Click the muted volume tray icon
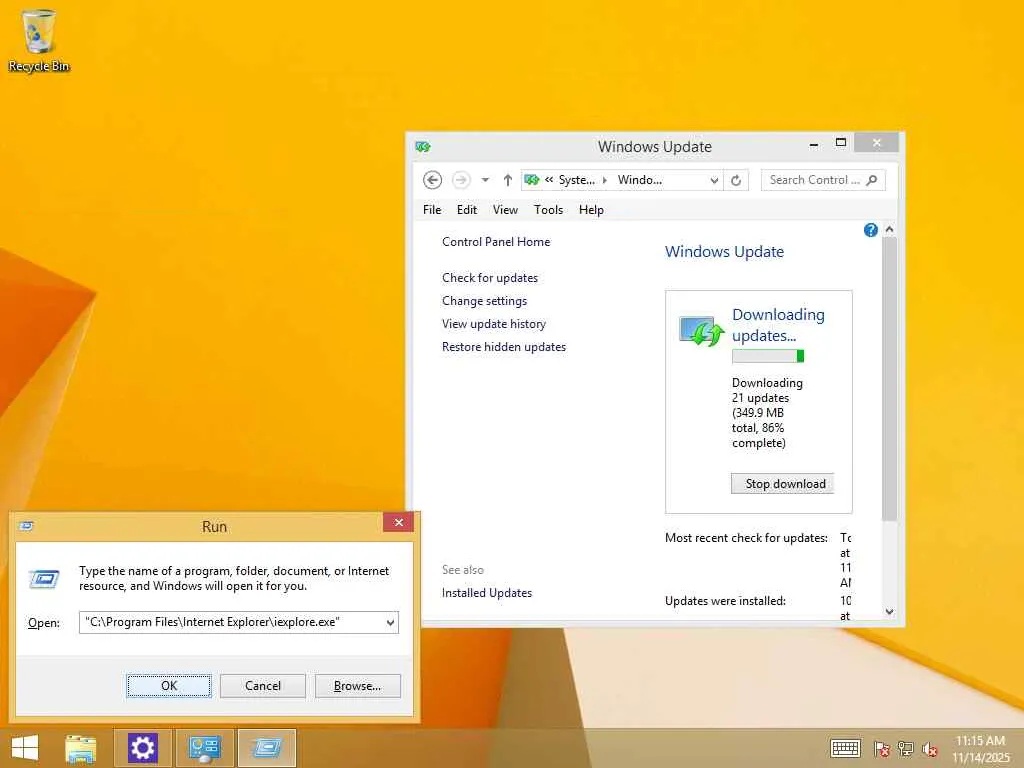 [930, 749]
